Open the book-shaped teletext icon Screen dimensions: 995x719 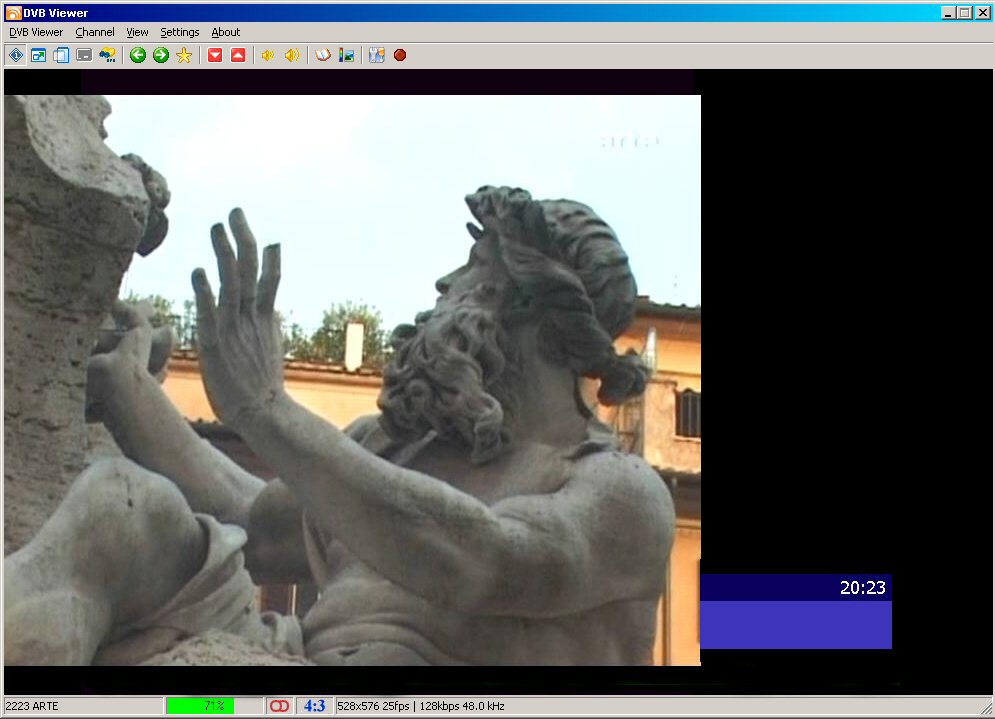[322, 55]
